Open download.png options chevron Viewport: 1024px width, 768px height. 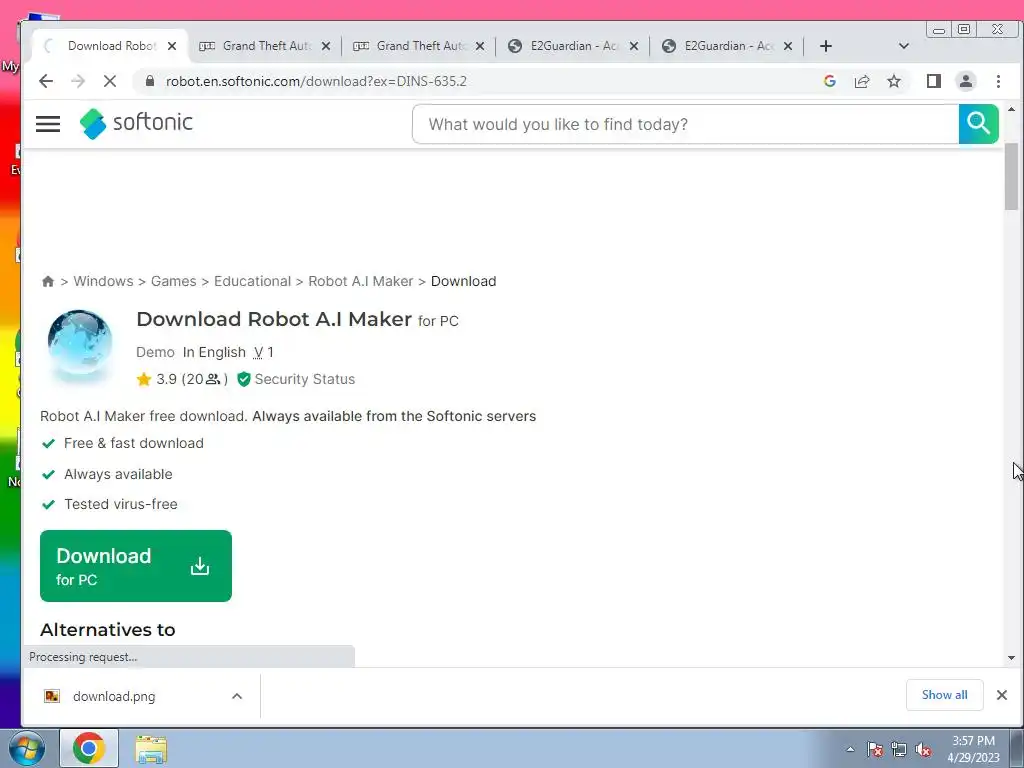237,696
